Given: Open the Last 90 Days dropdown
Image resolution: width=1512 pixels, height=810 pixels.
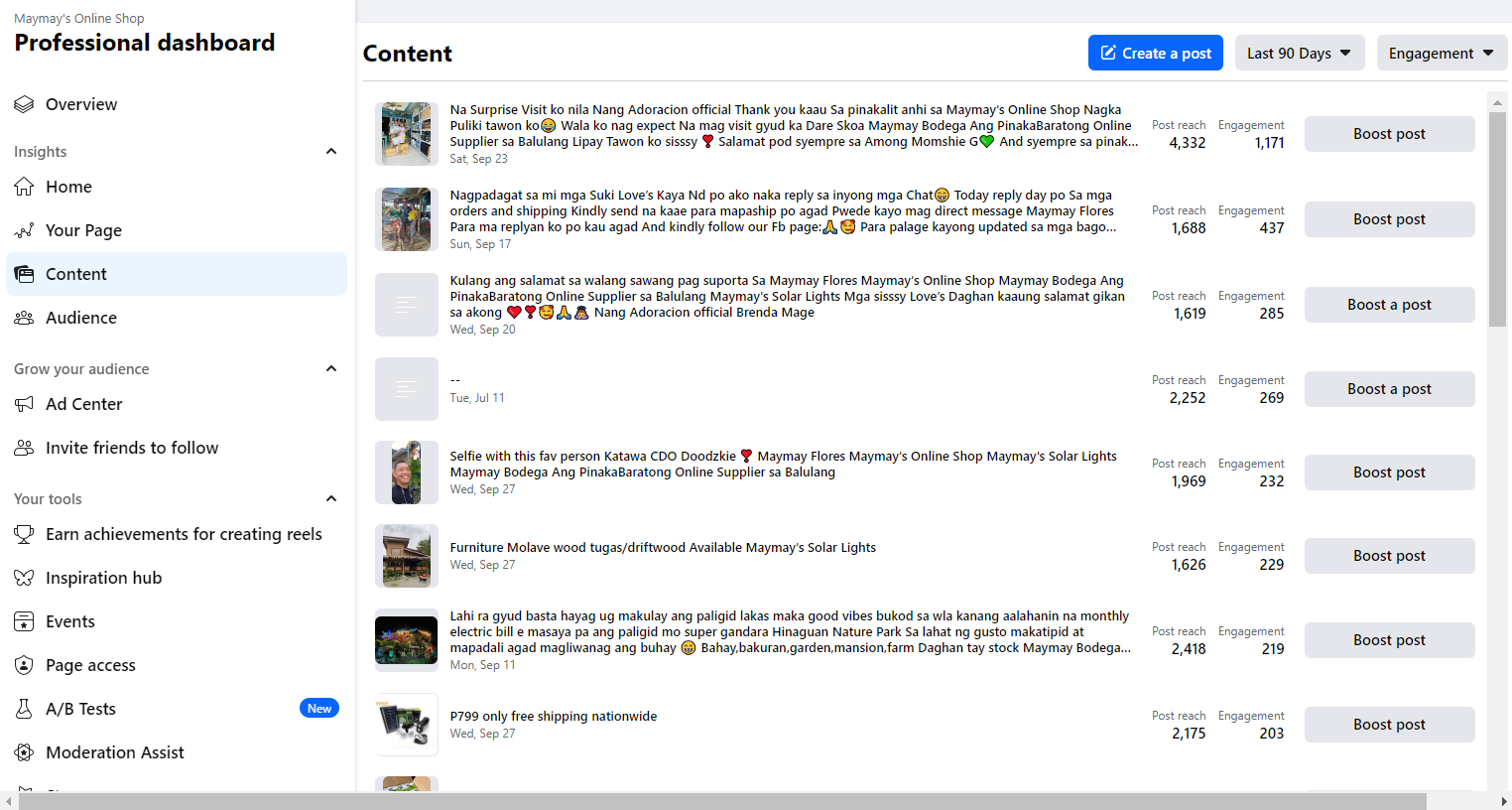Looking at the screenshot, I should (1300, 53).
